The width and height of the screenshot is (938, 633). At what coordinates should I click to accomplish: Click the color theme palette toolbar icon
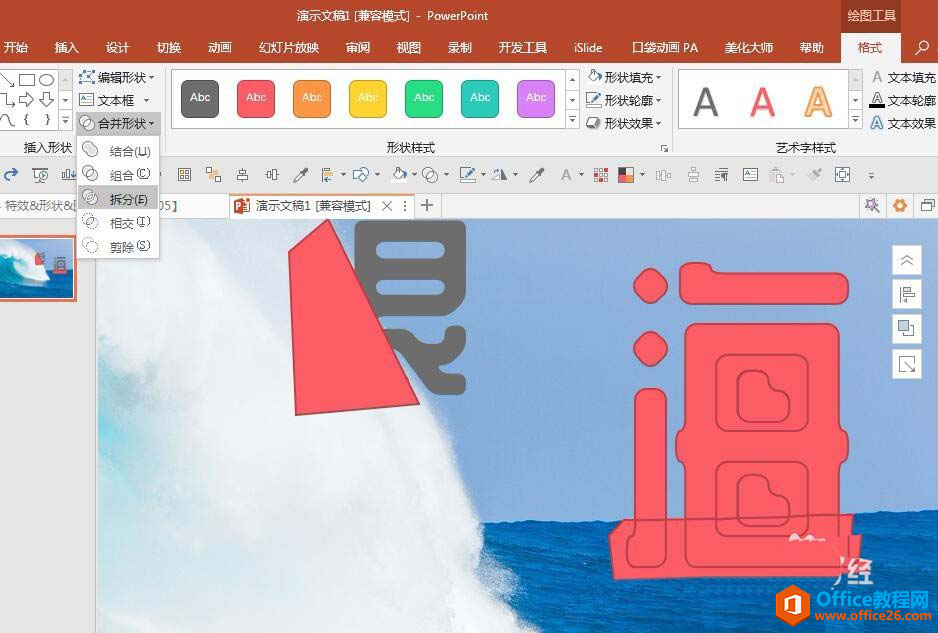tap(626, 175)
